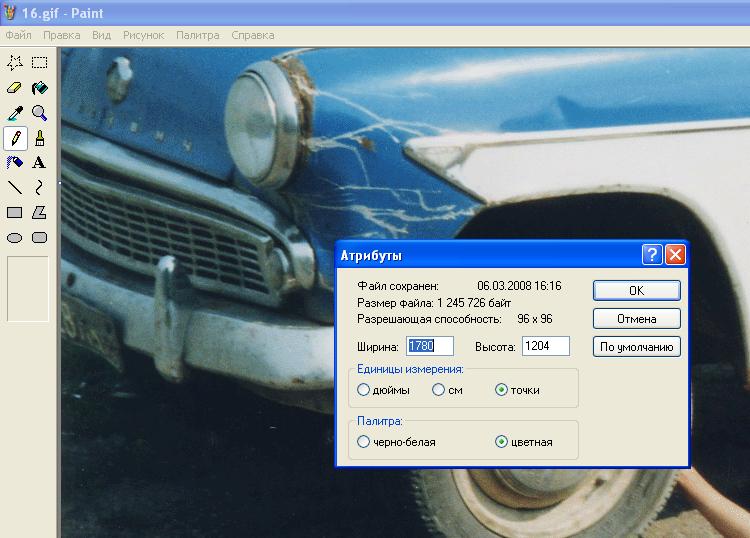Click the Высота height input field

click(x=545, y=346)
